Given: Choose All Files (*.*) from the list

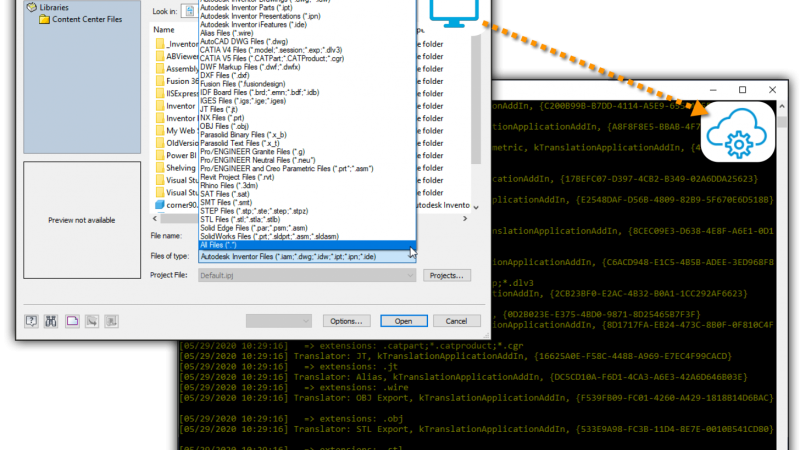Looking at the screenshot, I should tap(307, 245).
